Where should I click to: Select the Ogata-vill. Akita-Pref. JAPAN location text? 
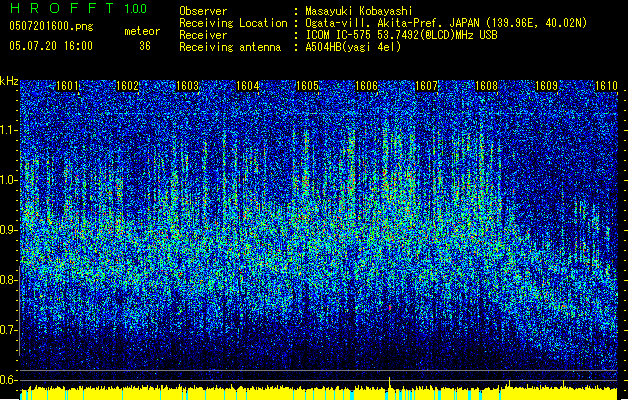(446, 23)
